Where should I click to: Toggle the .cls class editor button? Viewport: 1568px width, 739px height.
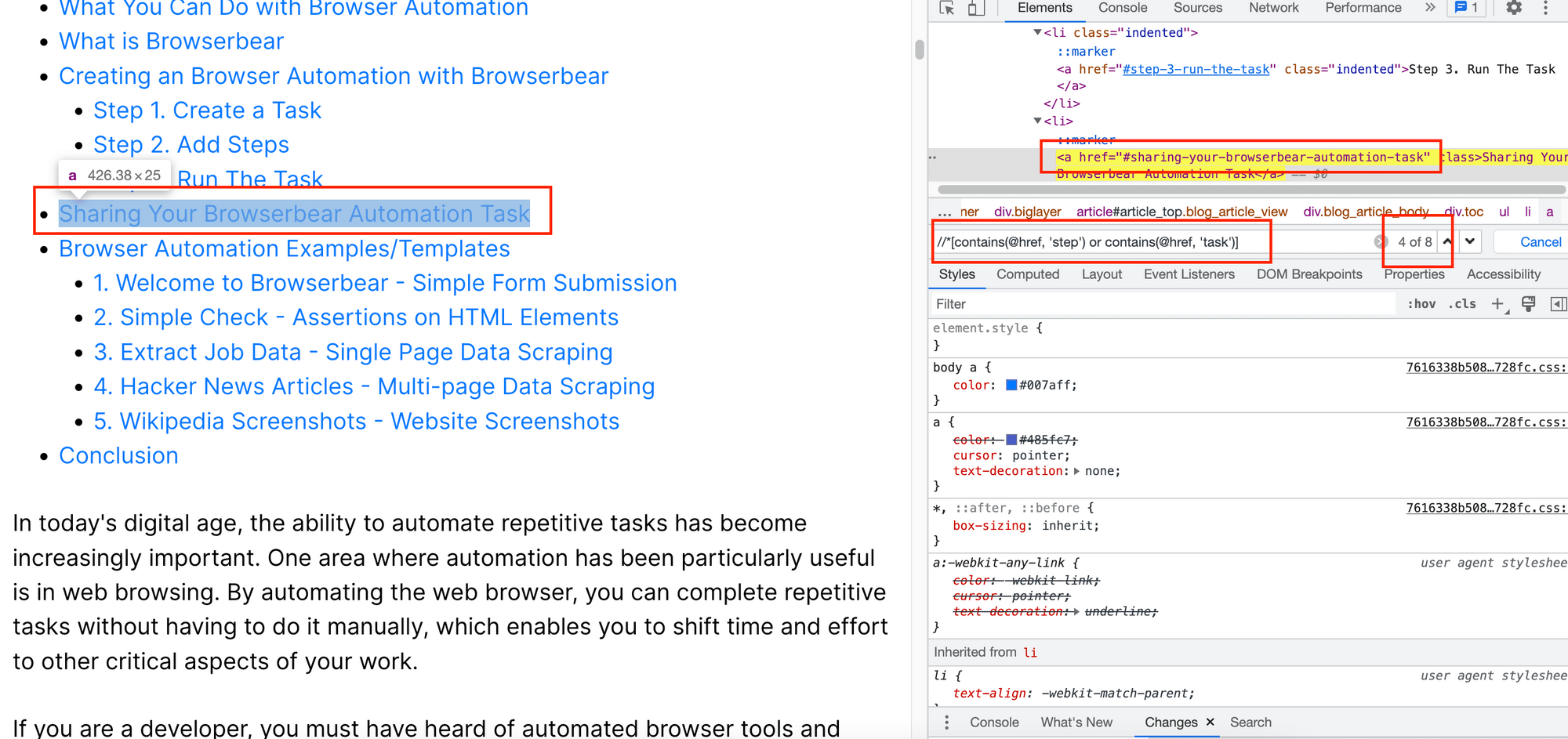(1462, 304)
